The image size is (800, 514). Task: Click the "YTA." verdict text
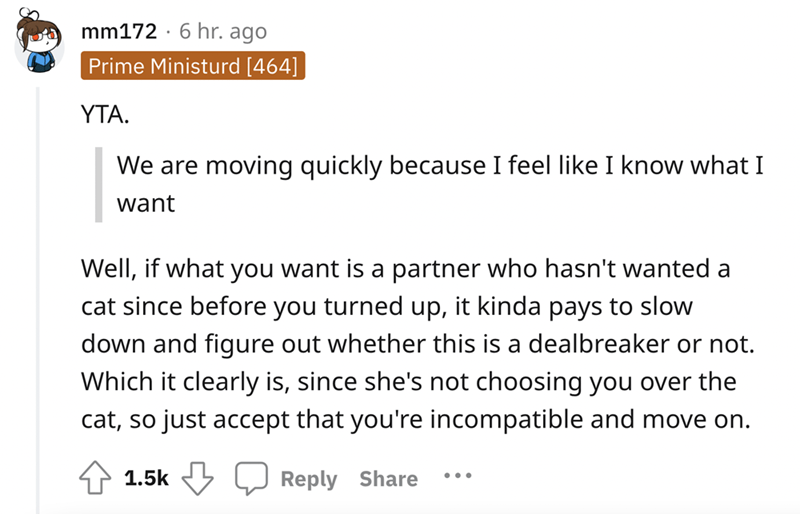point(104,115)
